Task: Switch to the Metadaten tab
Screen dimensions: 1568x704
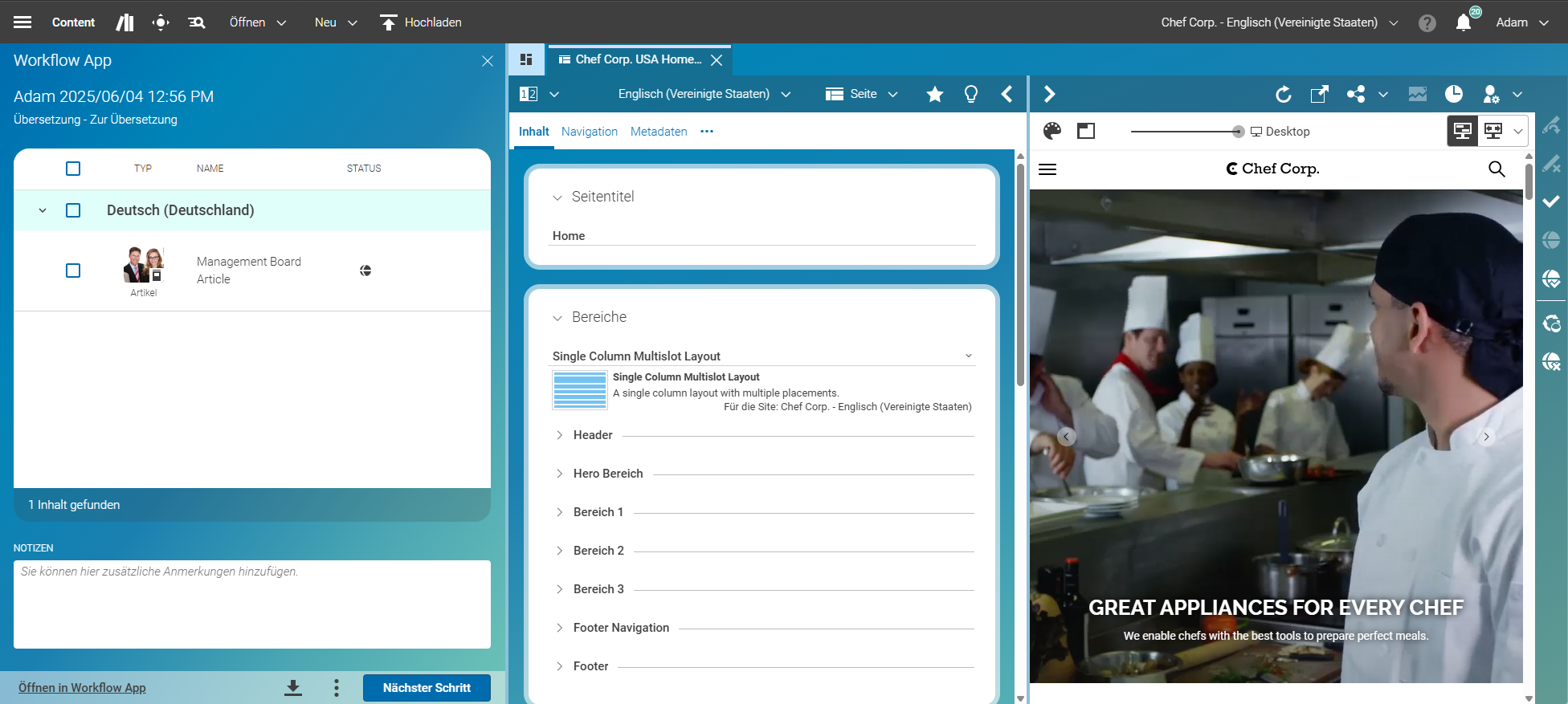Action: 658,132
